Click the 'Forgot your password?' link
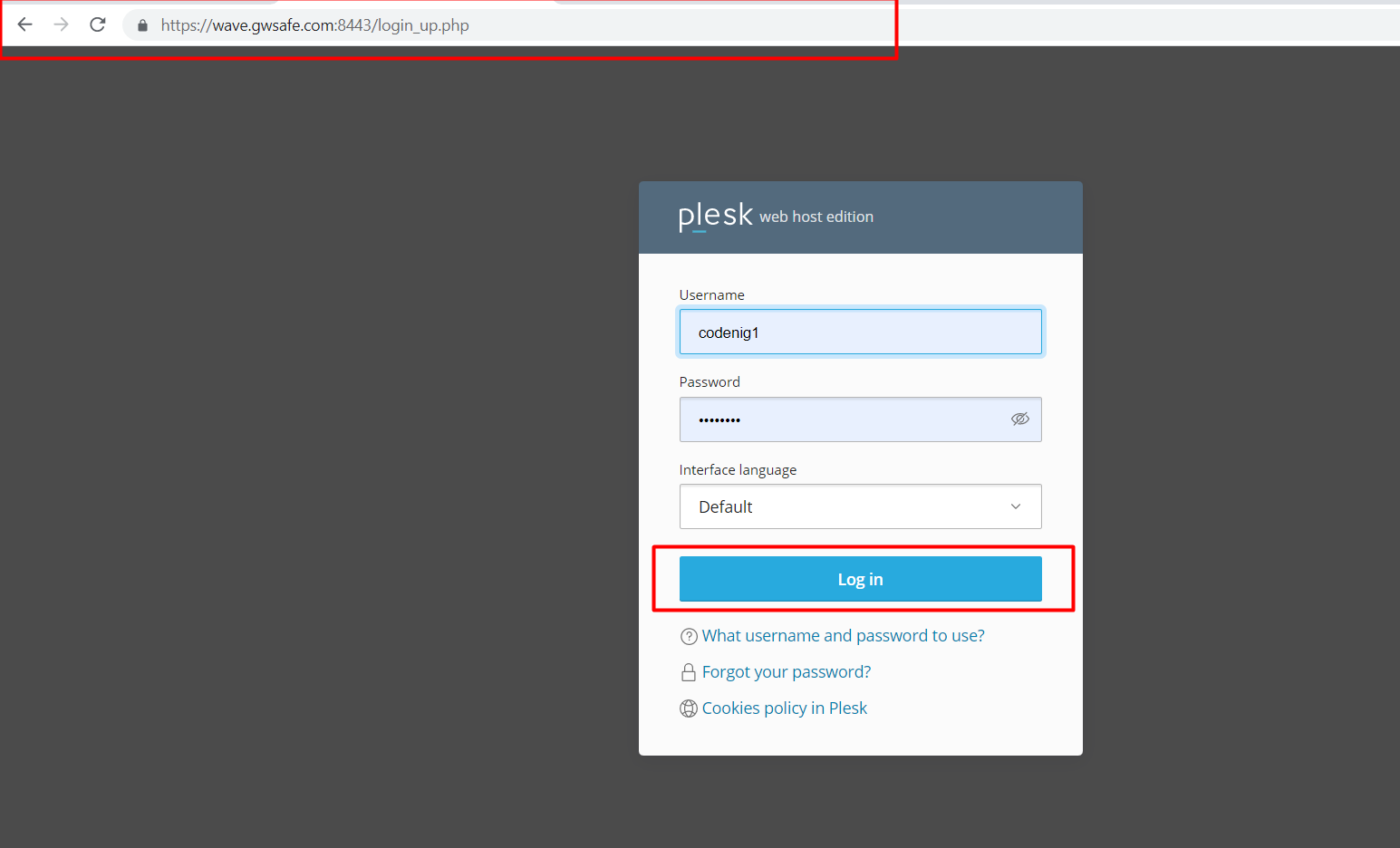1400x848 pixels. pyautogui.click(x=787, y=672)
